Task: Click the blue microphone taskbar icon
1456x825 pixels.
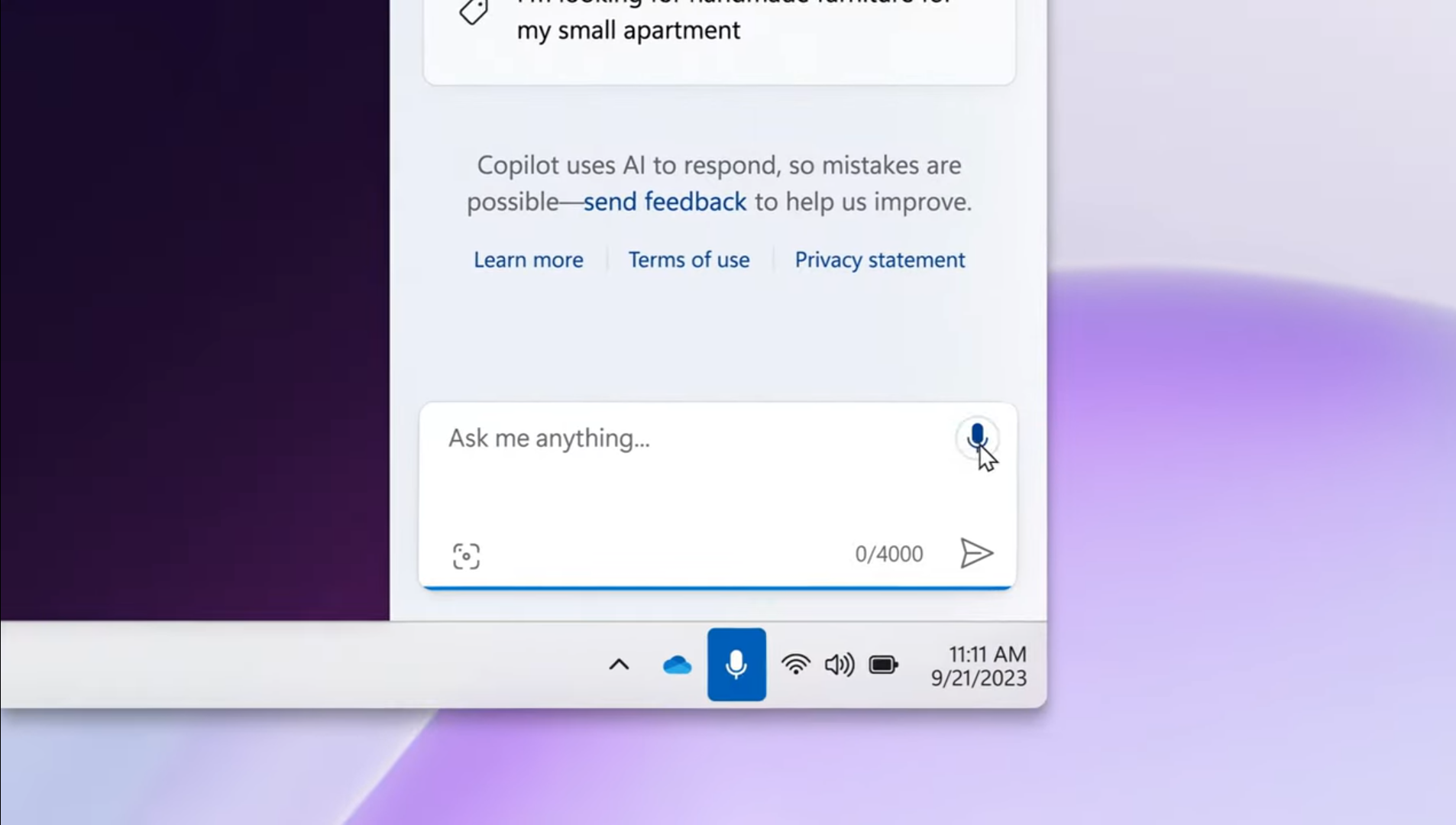Action: click(736, 665)
